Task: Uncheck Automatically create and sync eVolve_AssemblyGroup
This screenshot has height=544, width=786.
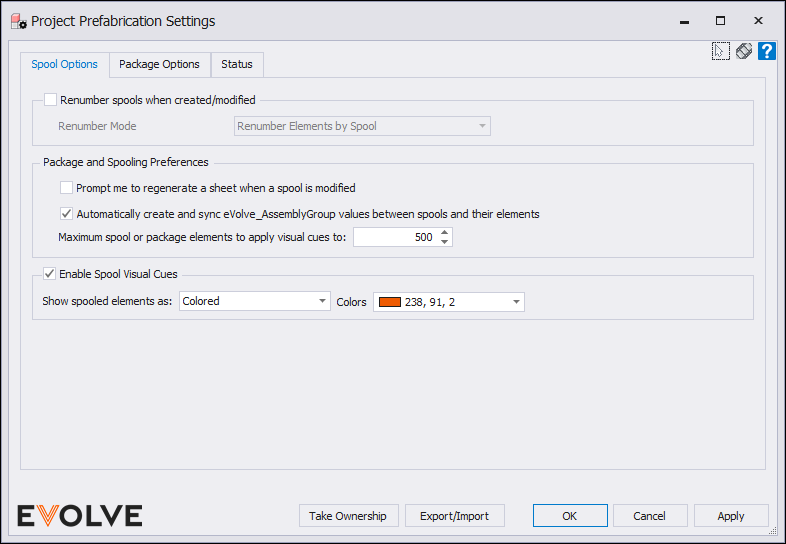Action: click(66, 214)
